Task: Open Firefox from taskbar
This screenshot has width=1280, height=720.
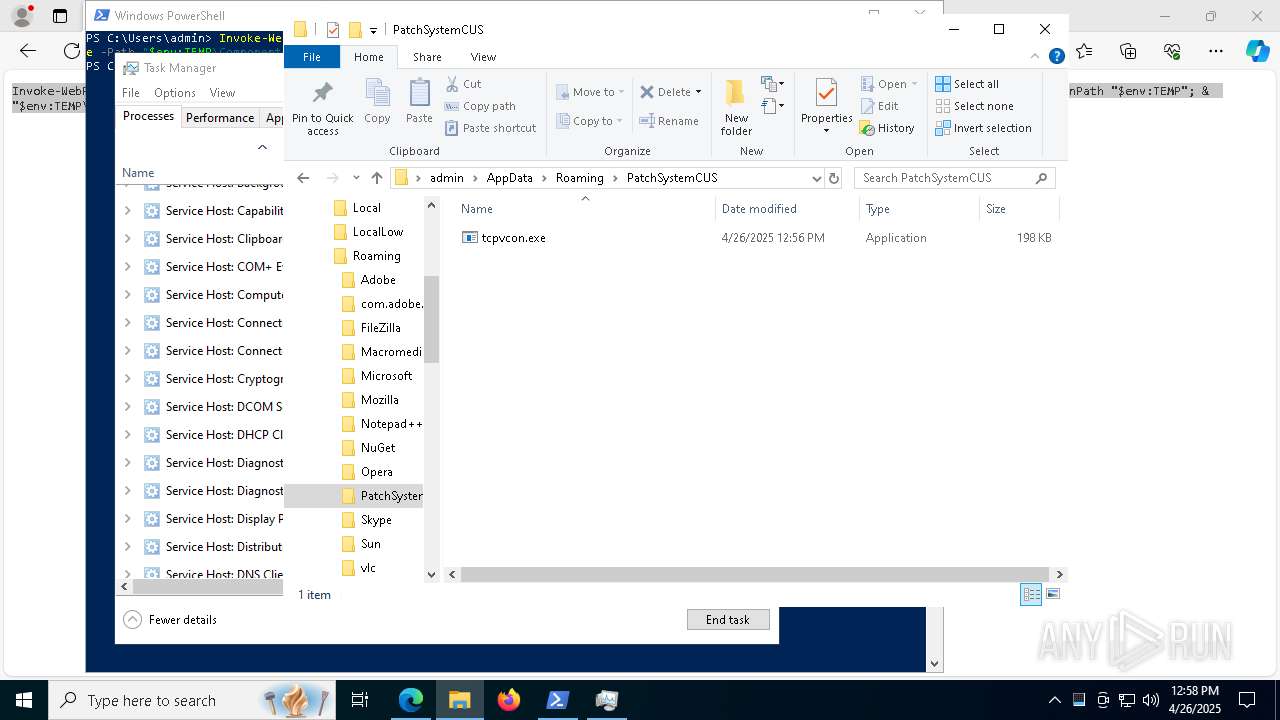Action: (509, 700)
